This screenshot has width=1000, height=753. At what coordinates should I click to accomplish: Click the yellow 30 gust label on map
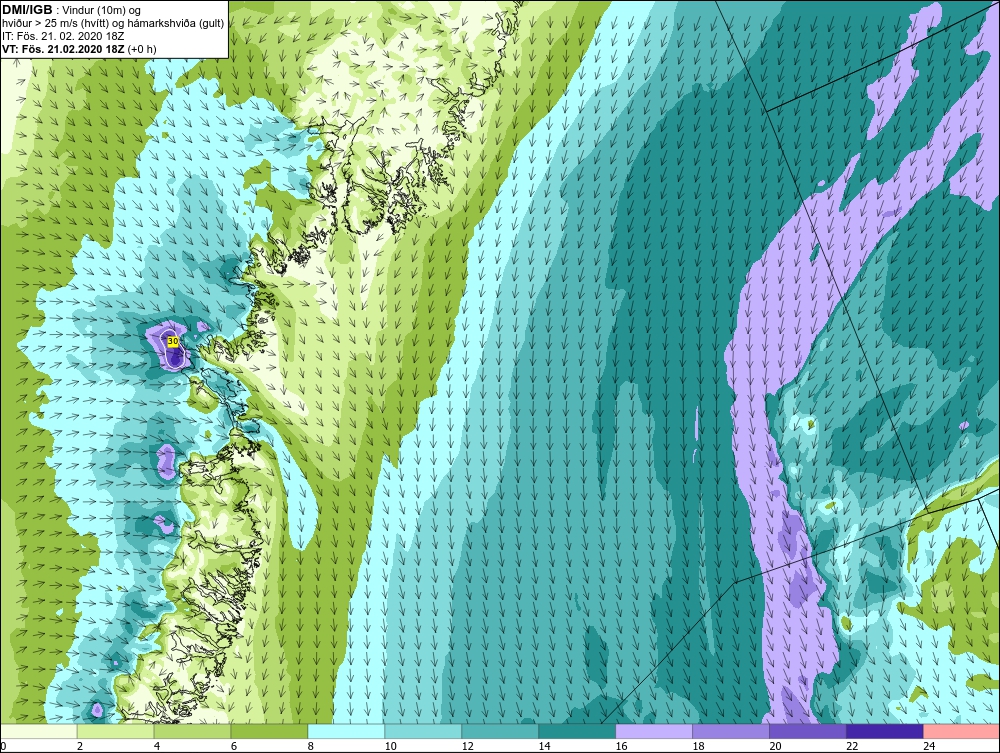[x=173, y=342]
